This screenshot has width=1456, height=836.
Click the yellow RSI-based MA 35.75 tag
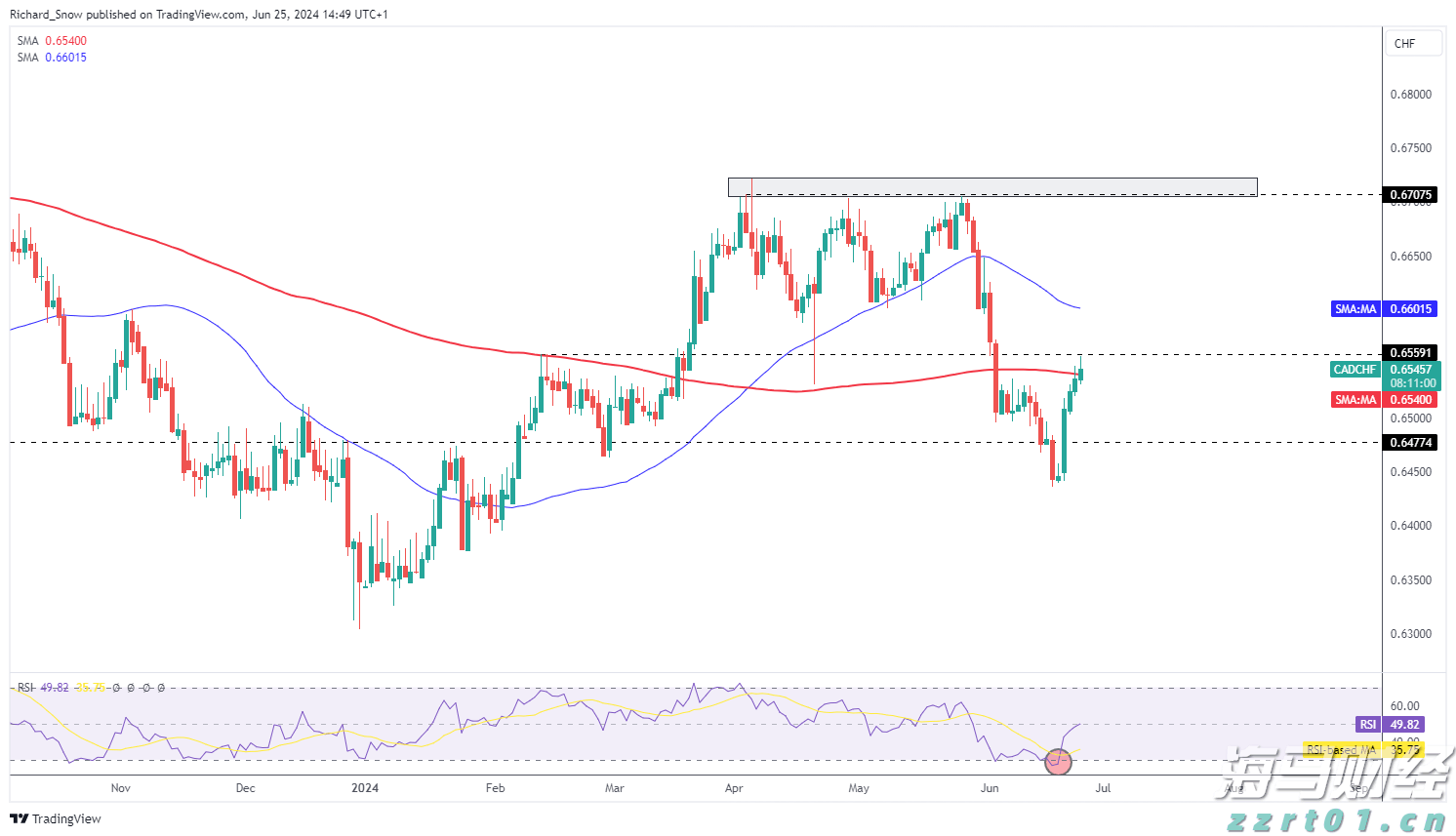(x=1363, y=750)
